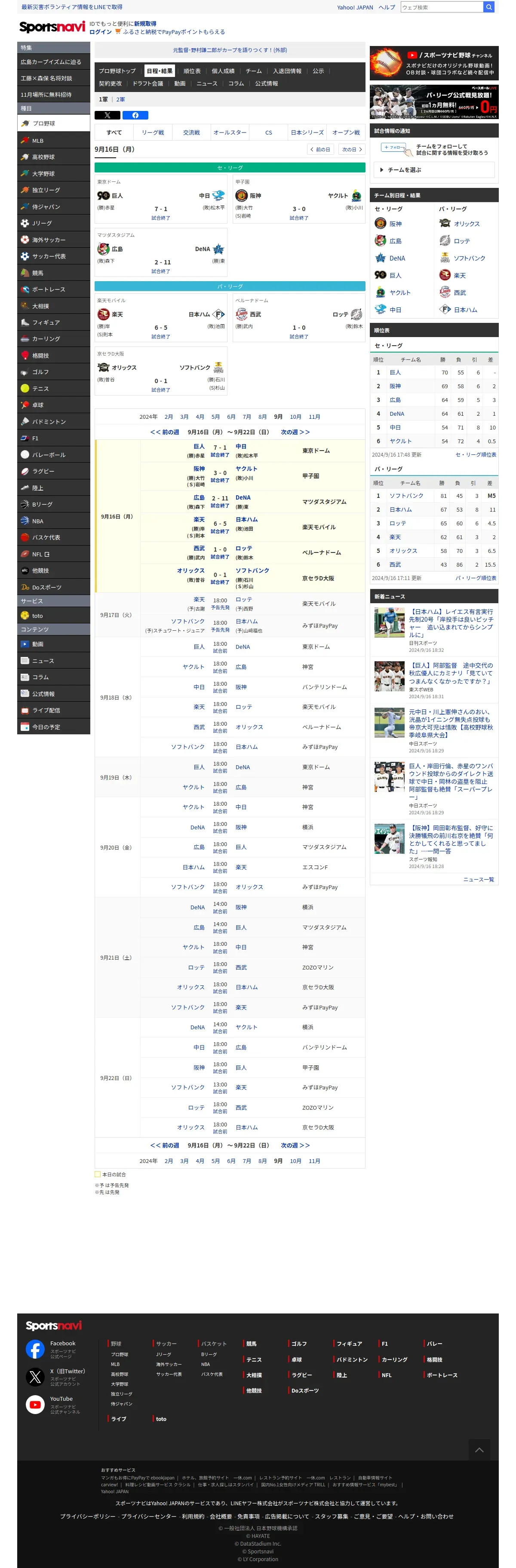Screen dimensions: 516x1568
Task: Go to 前の日 previous day
Action: tap(321, 149)
